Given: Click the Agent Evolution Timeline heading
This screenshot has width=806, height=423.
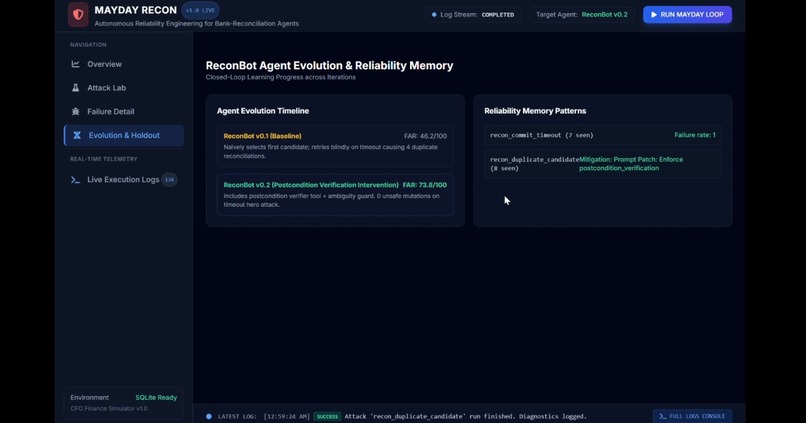Looking at the screenshot, I should (x=263, y=111).
